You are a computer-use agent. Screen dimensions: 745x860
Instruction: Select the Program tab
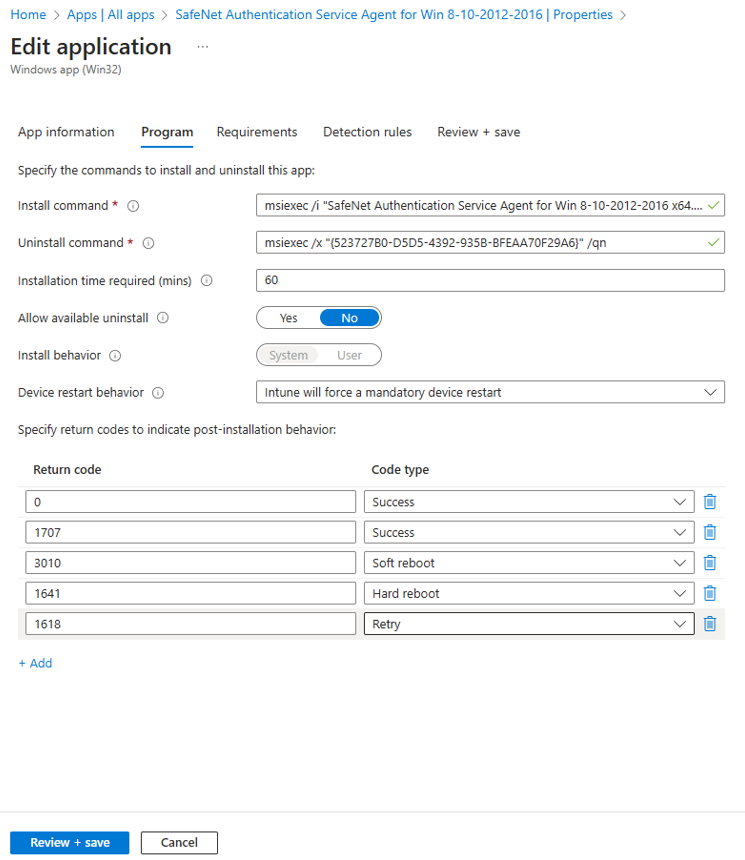[x=167, y=132]
